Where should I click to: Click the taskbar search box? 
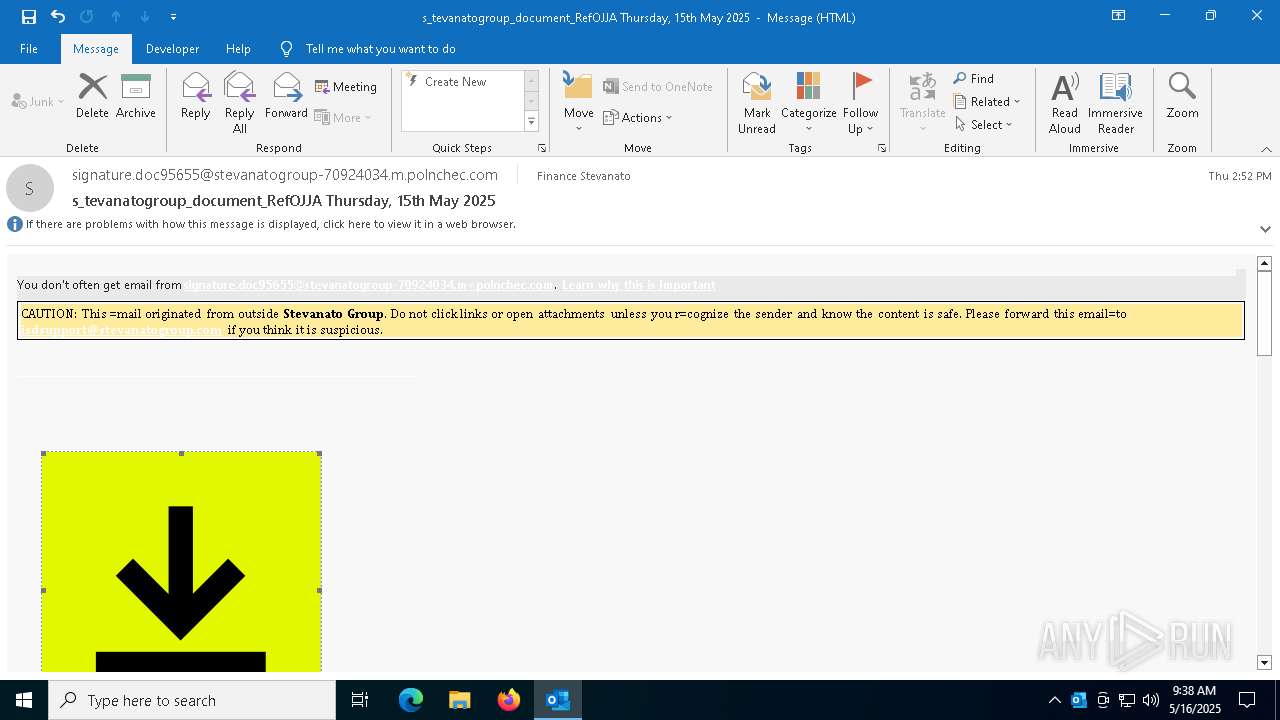pos(192,700)
